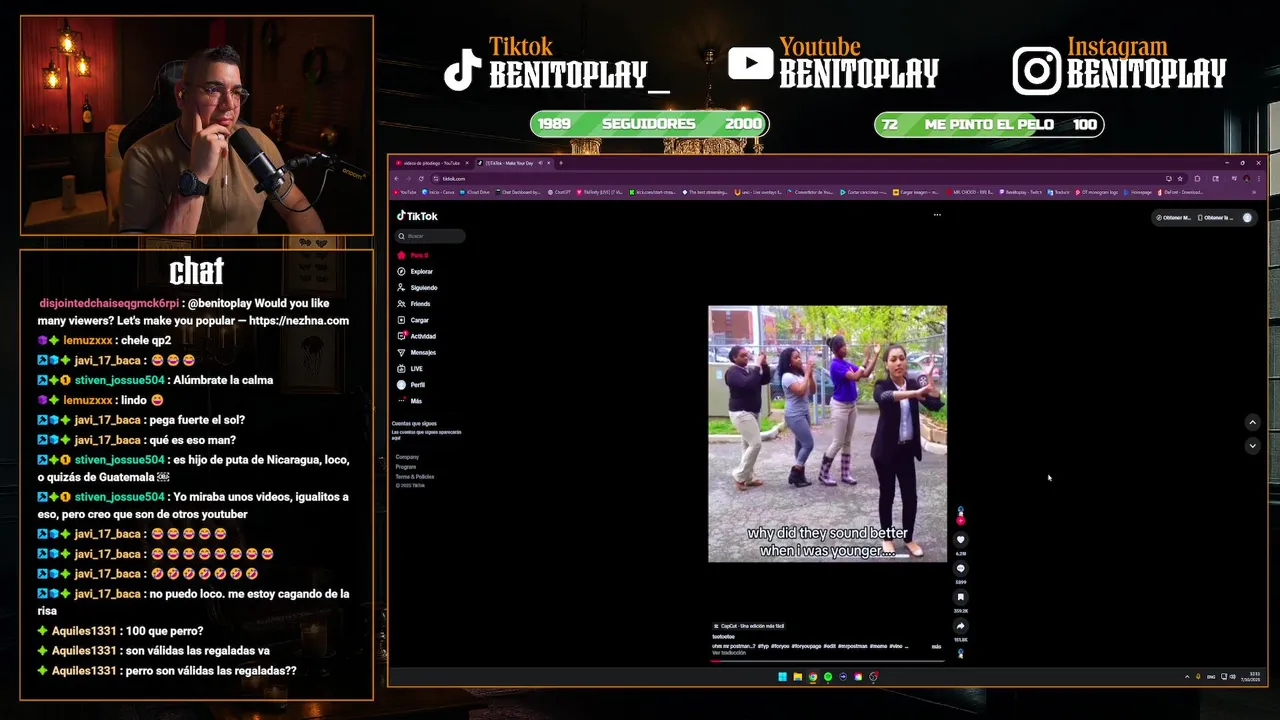The image size is (1280, 720).
Task: Select the TikTok - Make Your Day tab
Action: pyautogui.click(x=514, y=163)
